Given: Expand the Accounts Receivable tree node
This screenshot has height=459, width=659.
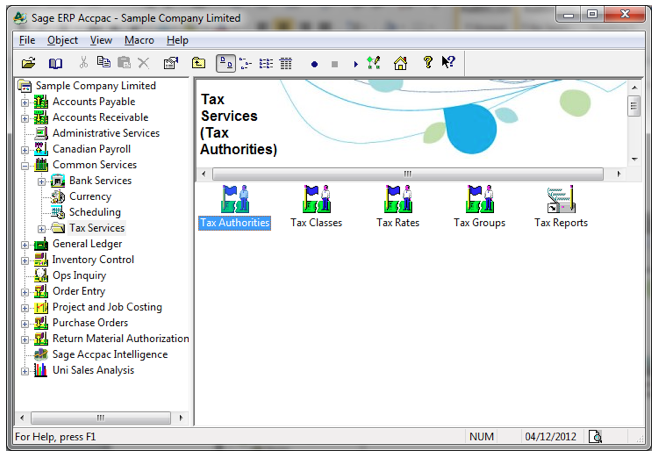Looking at the screenshot, I should 25,119.
